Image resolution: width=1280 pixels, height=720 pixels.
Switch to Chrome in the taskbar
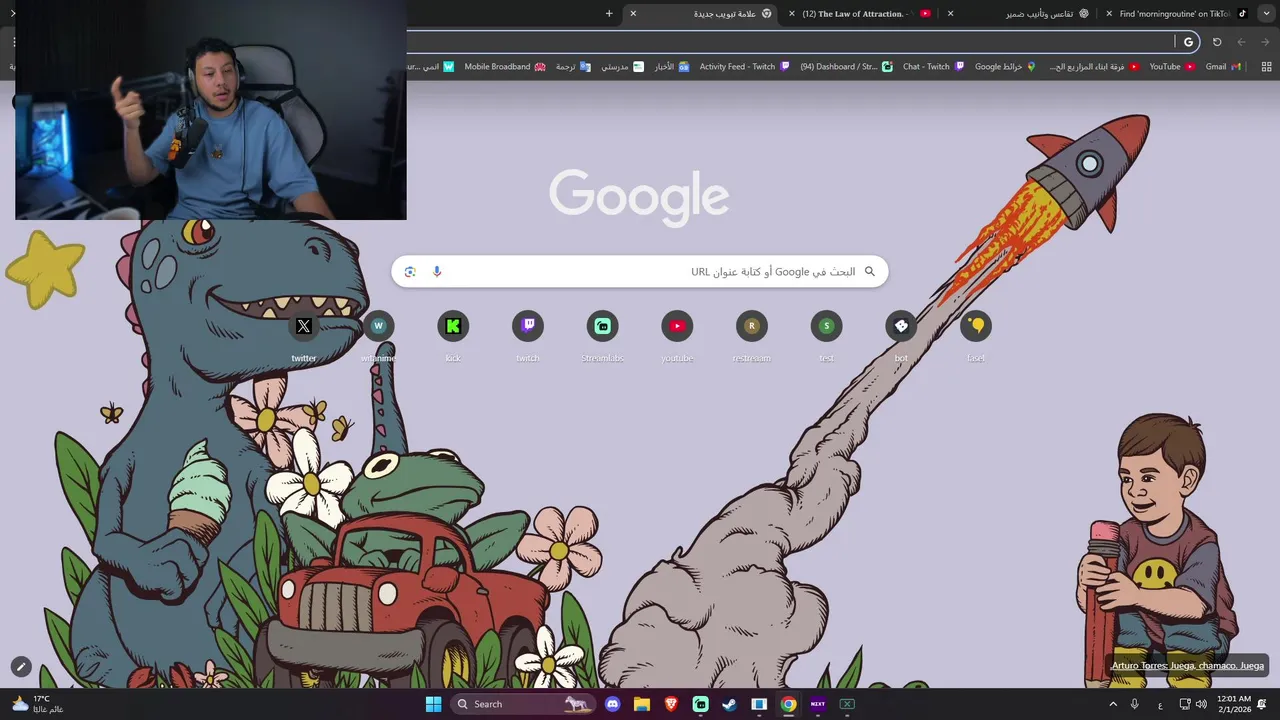(789, 704)
